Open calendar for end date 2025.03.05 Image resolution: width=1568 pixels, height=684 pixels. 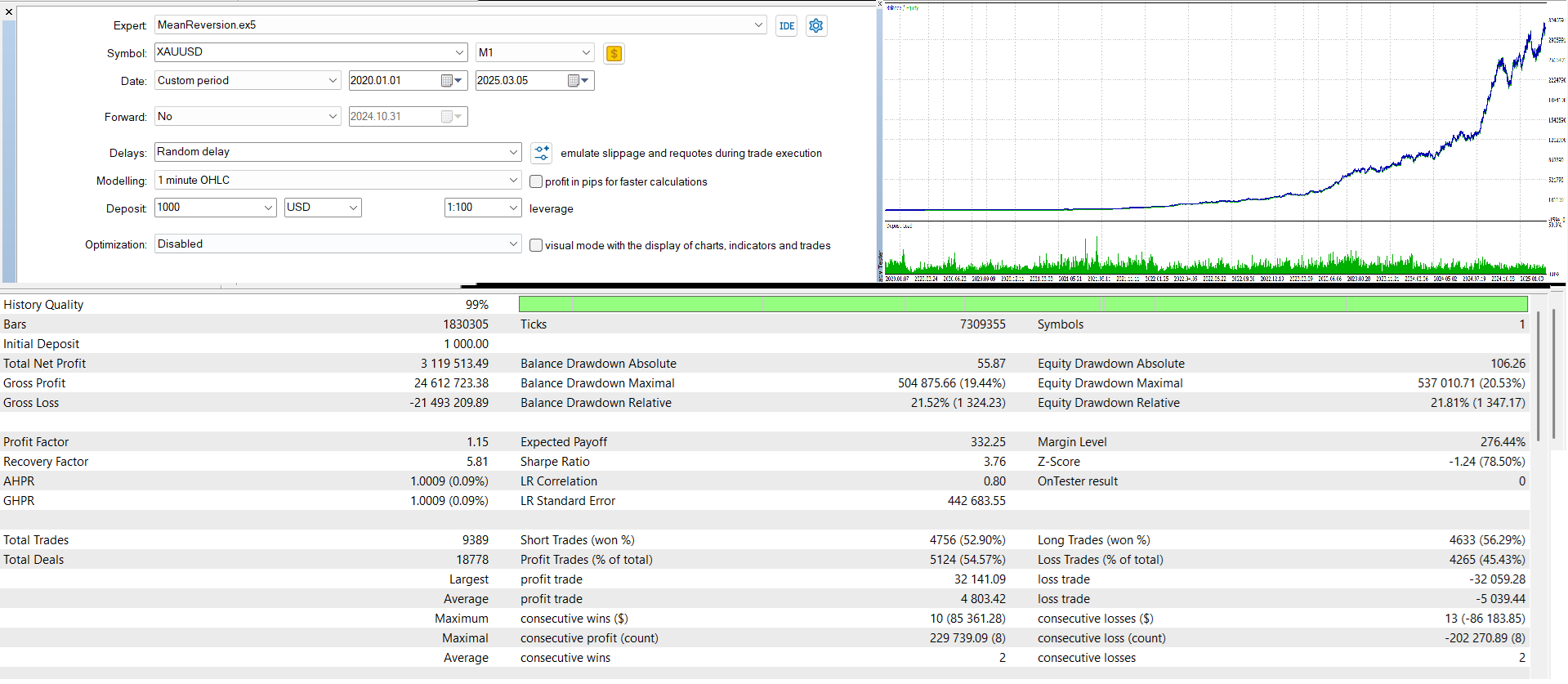pos(574,81)
